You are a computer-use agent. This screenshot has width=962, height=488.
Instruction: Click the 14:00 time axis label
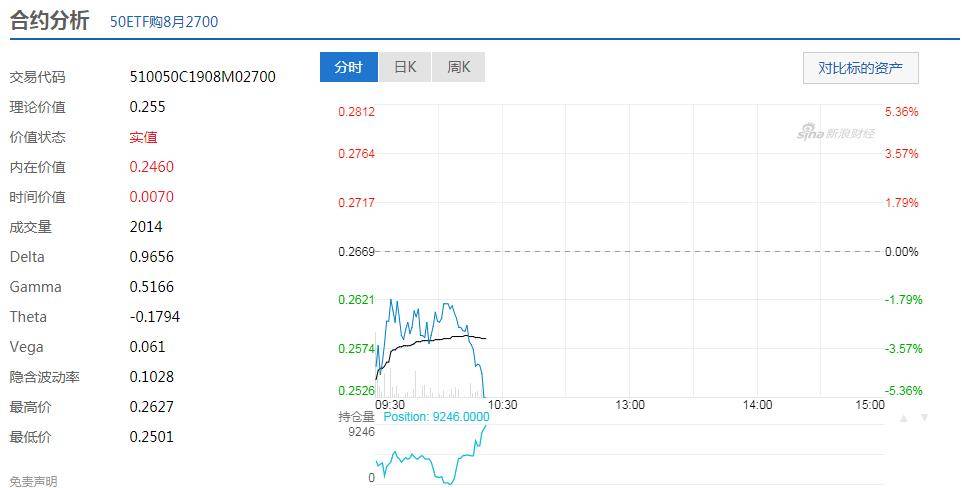[758, 405]
